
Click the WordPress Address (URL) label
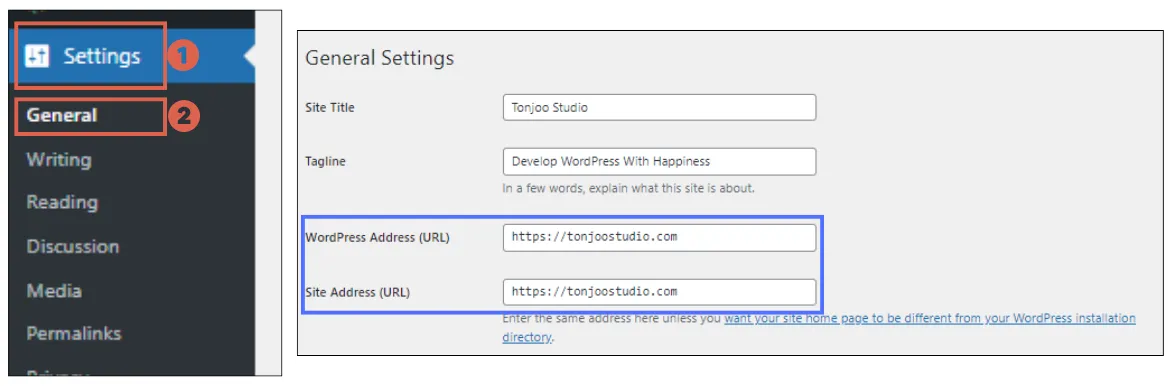[x=377, y=238]
